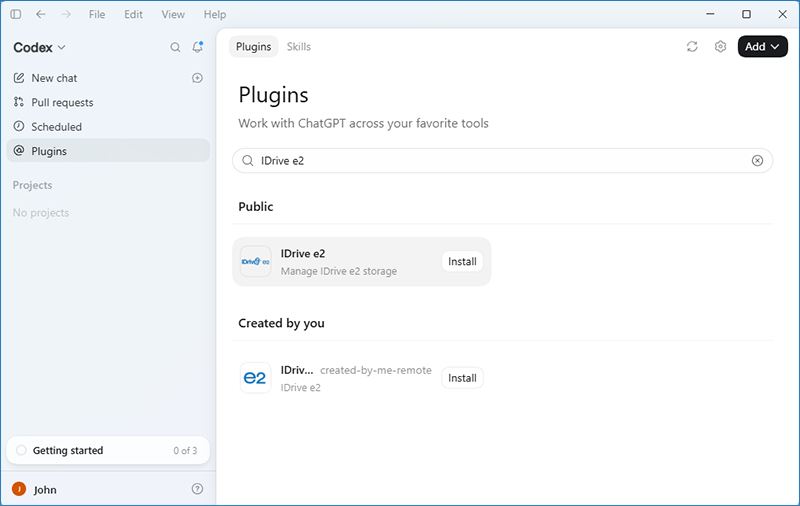Click John's orange avatar icon
Image resolution: width=800 pixels, height=506 pixels.
(19, 489)
